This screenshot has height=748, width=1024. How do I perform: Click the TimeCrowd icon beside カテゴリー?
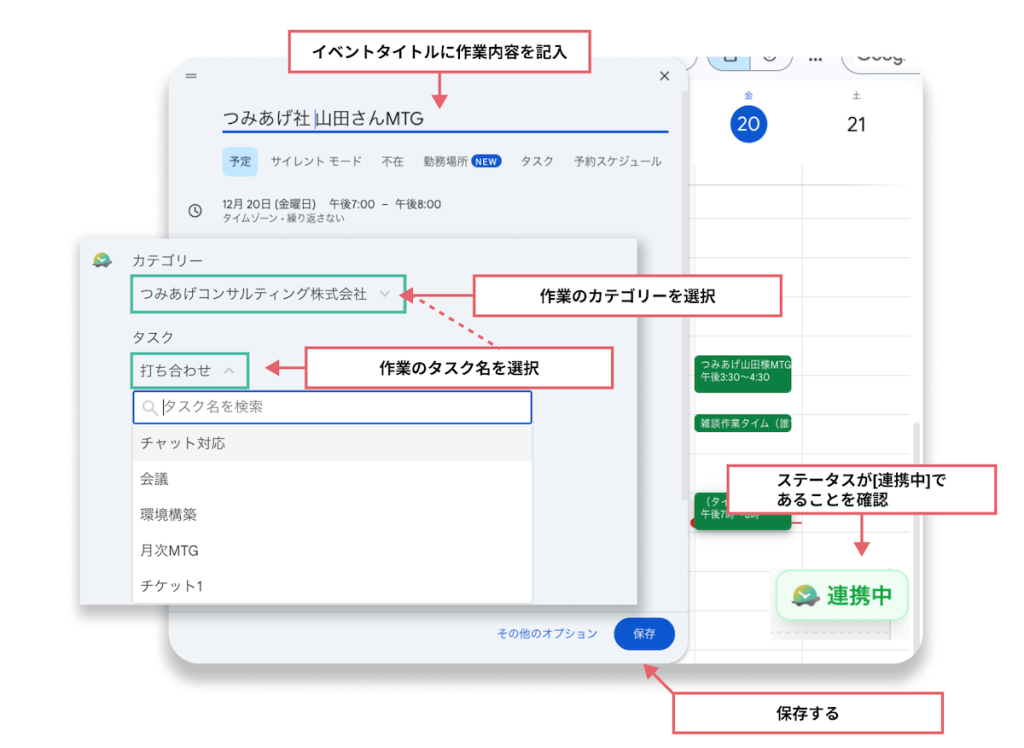(102, 261)
